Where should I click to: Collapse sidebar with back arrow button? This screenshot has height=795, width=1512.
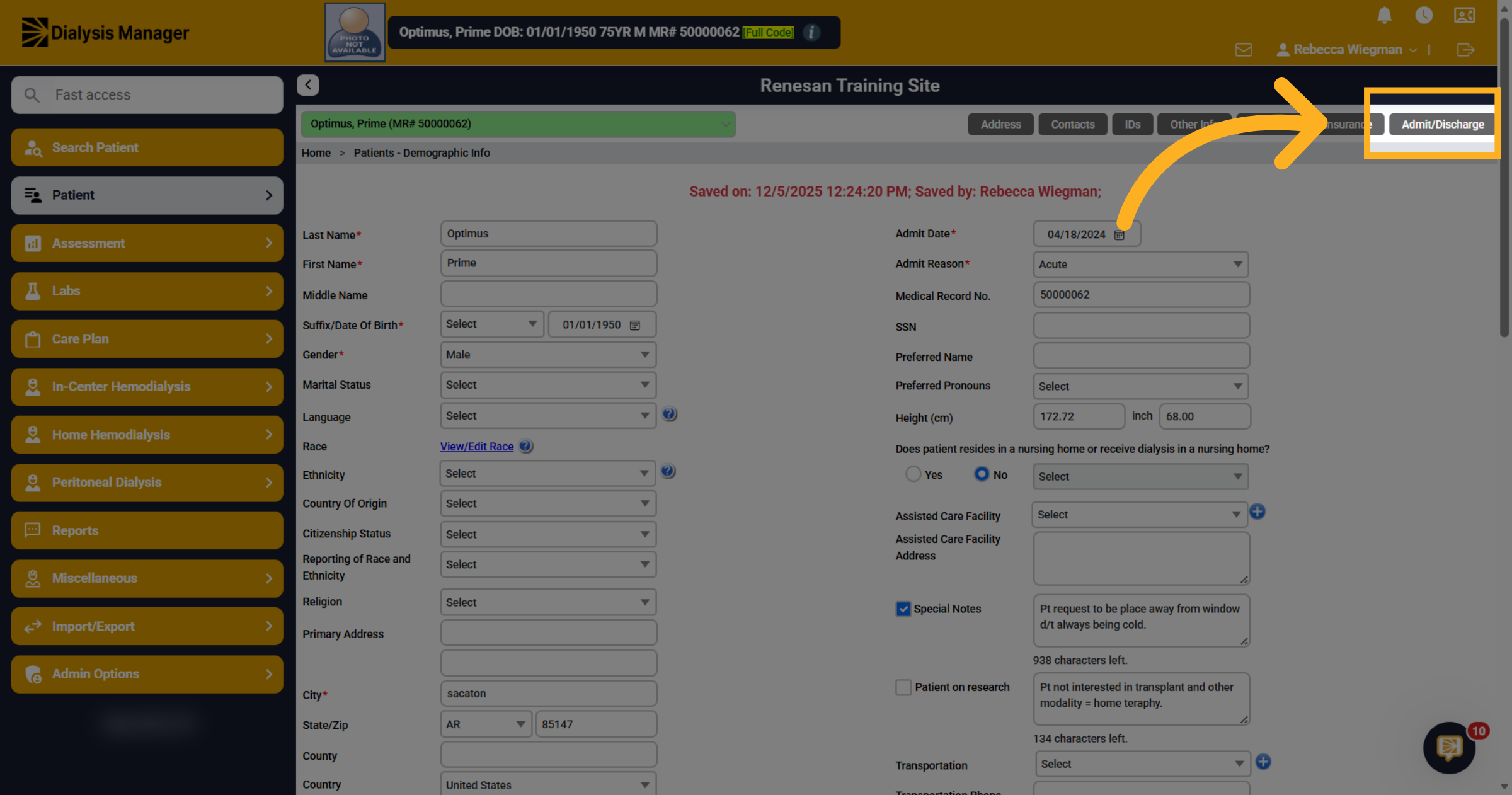(308, 85)
